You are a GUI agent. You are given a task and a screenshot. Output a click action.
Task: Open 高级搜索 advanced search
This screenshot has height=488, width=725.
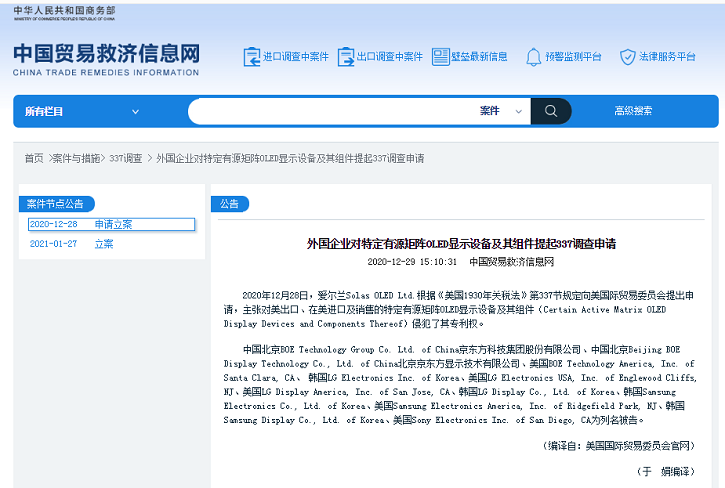pos(633,111)
